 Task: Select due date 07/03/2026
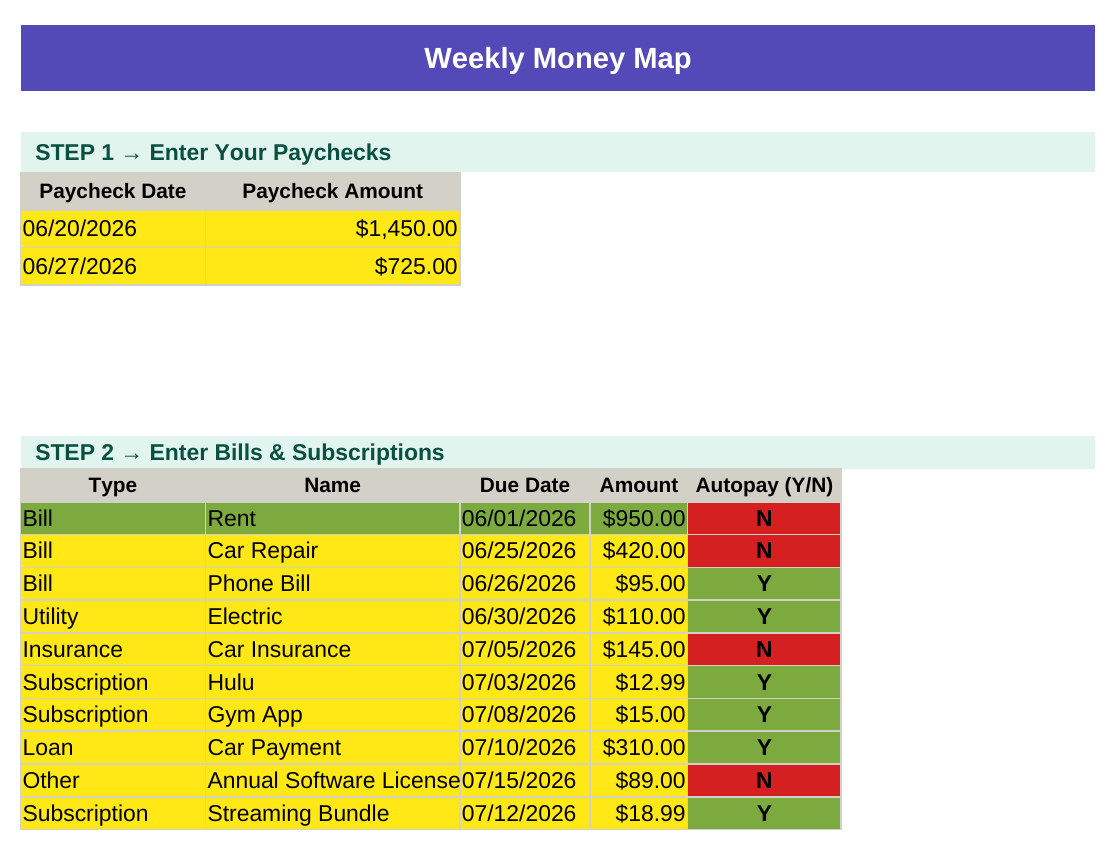pos(525,682)
